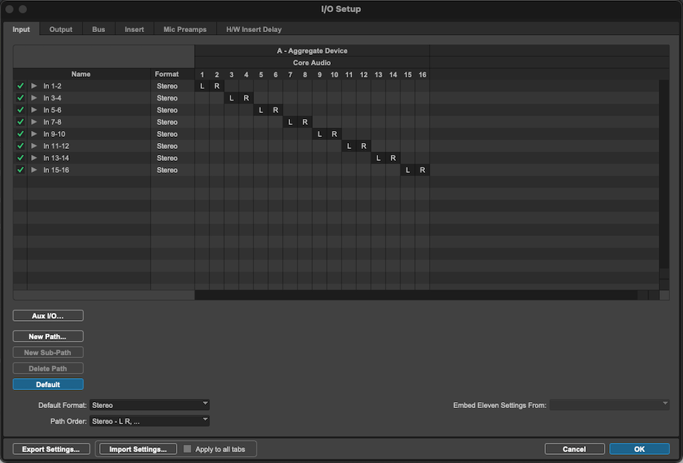Click the L cell for In 11-12
Image resolution: width=683 pixels, height=463 pixels.
click(349, 146)
